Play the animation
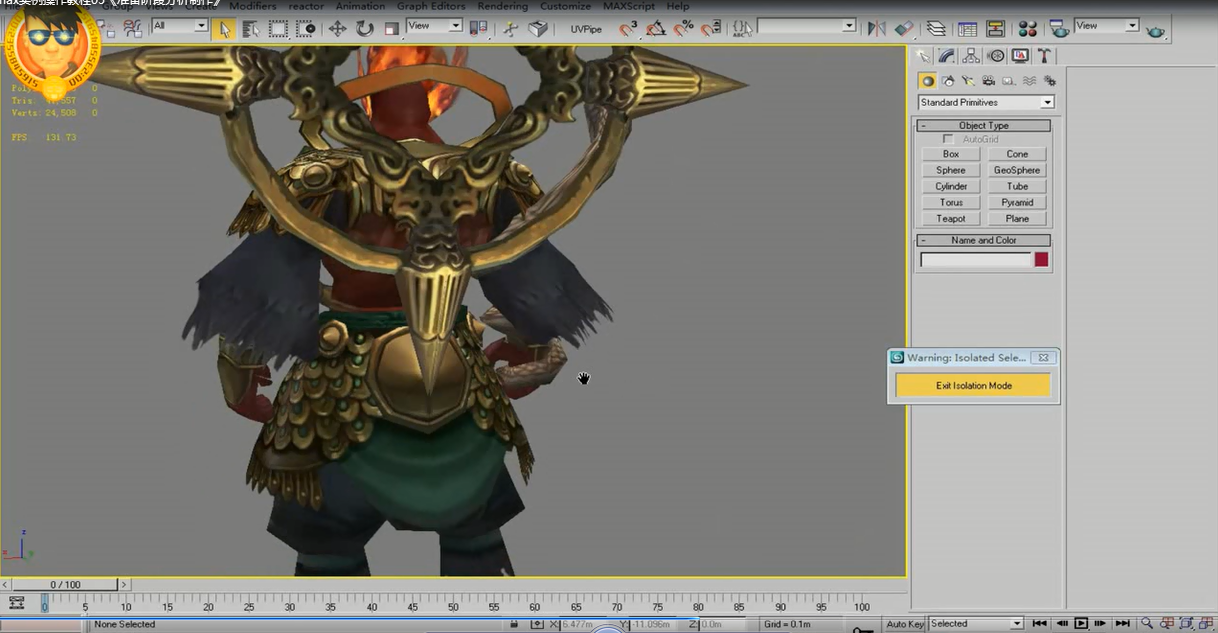The image size is (1218, 633). (1081, 624)
